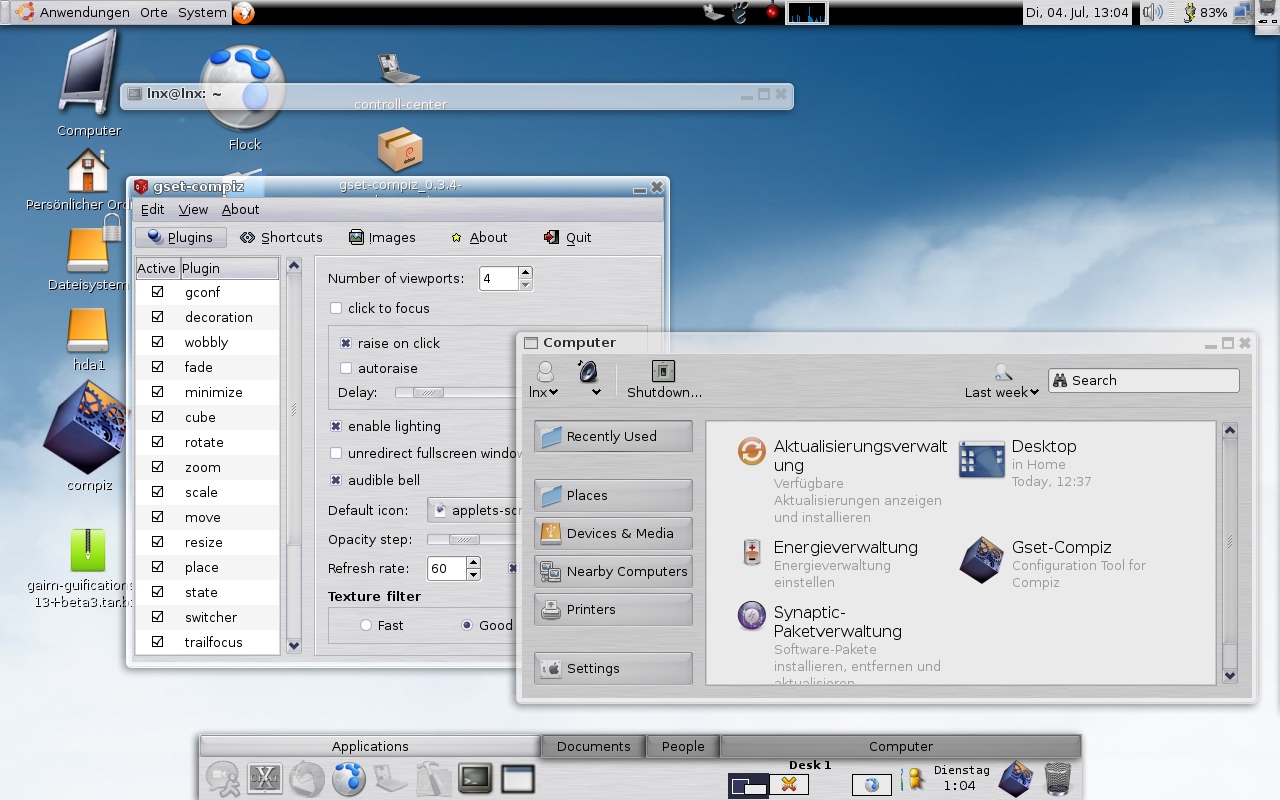Select the Fast texture filter radio
This screenshot has height=800, width=1280.
tap(366, 625)
